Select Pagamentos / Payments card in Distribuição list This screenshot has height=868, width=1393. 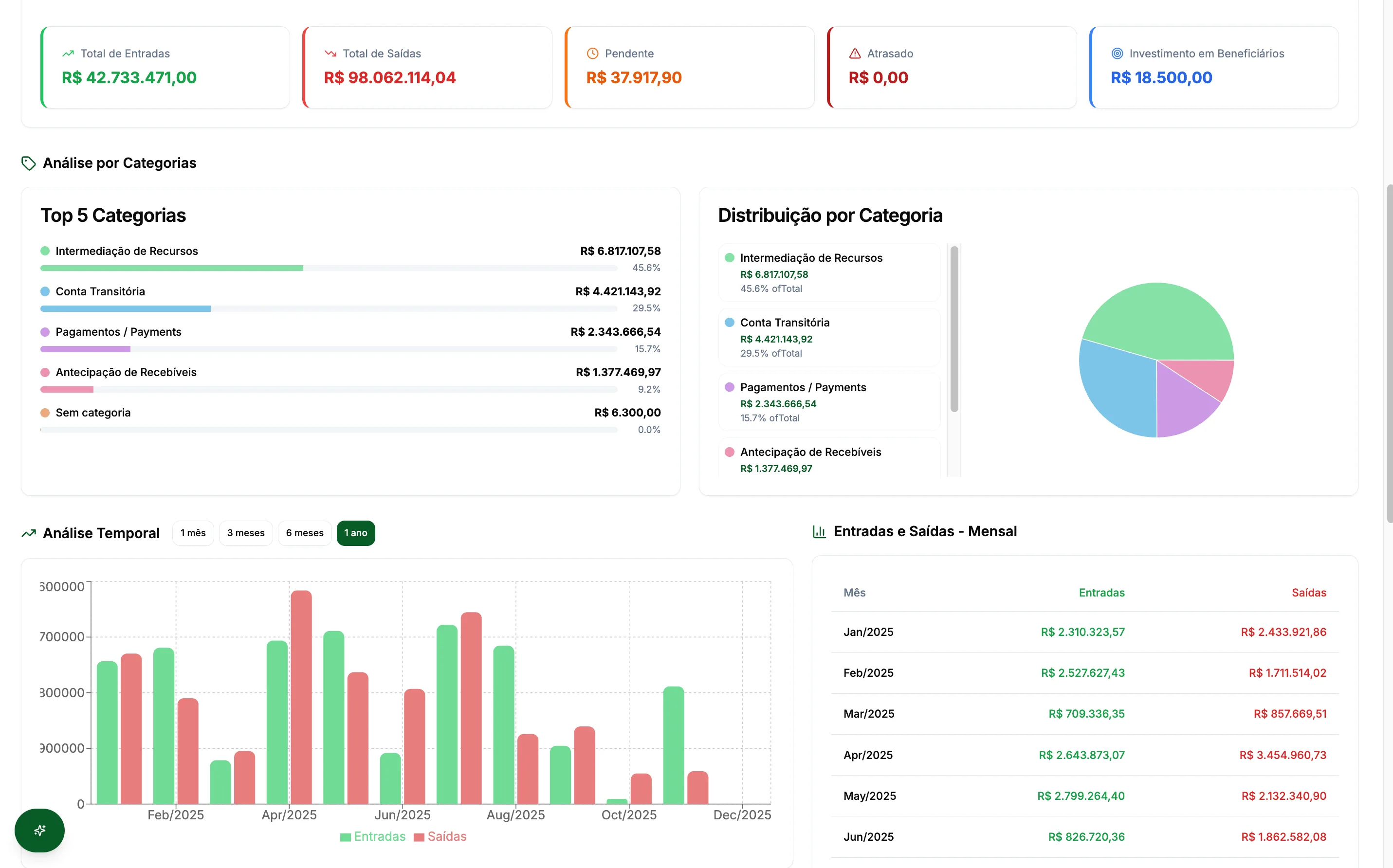tap(829, 402)
